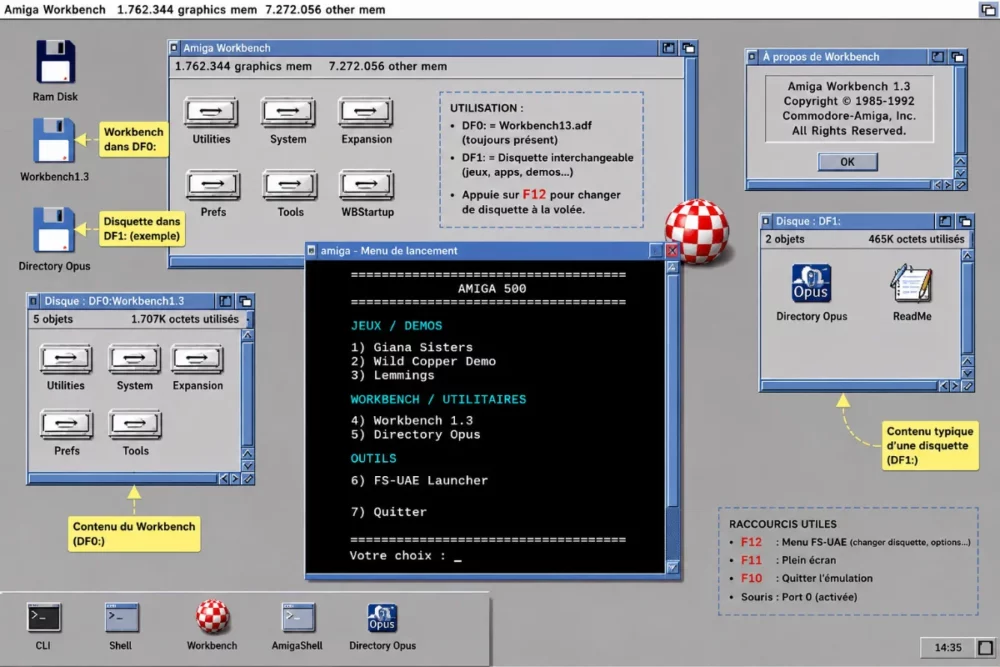This screenshot has width=1000, height=667.
Task: Open Prefs drawer in Amiga Workbench window
Action: click(213, 185)
